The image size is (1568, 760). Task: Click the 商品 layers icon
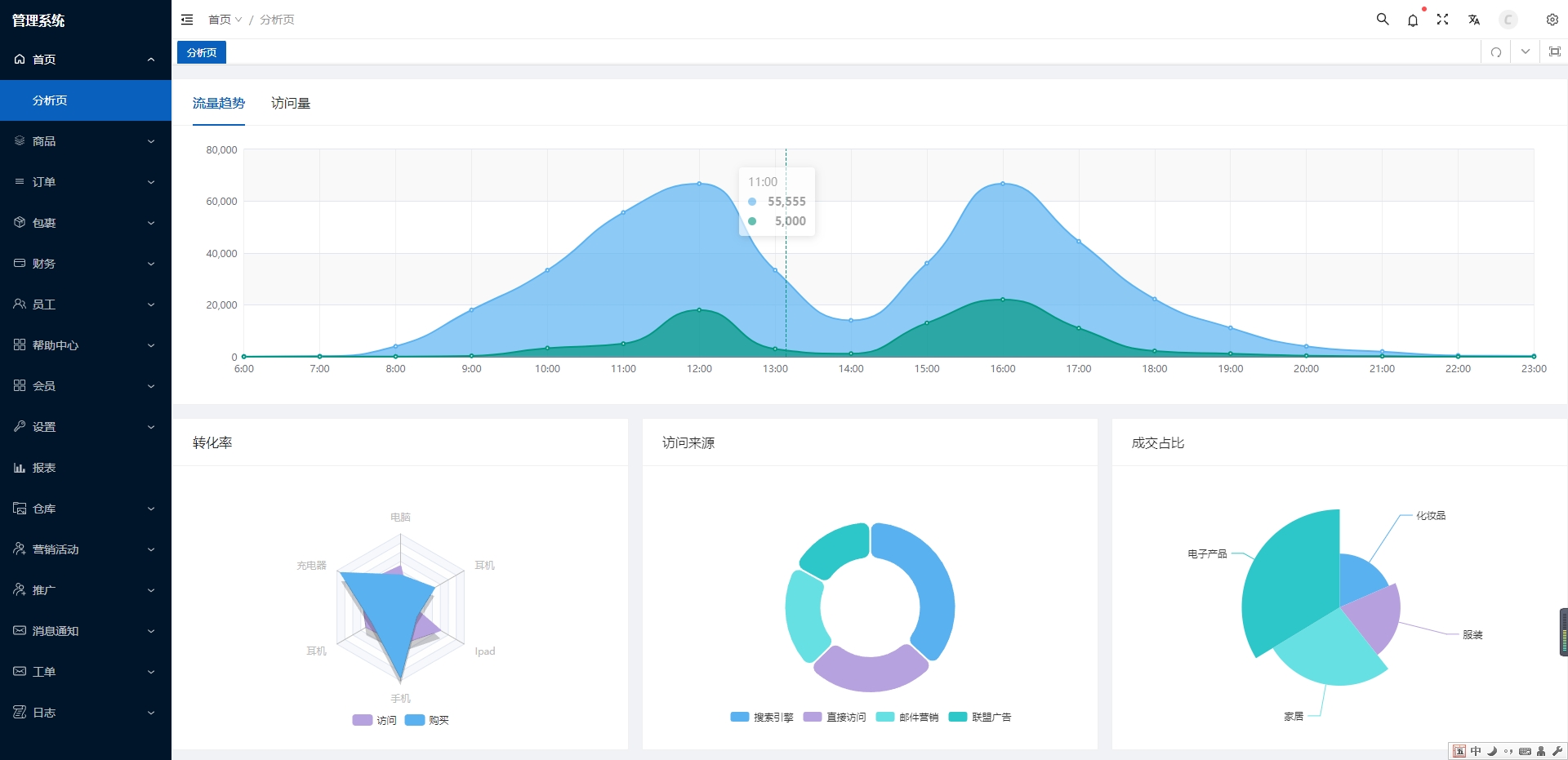coord(20,141)
